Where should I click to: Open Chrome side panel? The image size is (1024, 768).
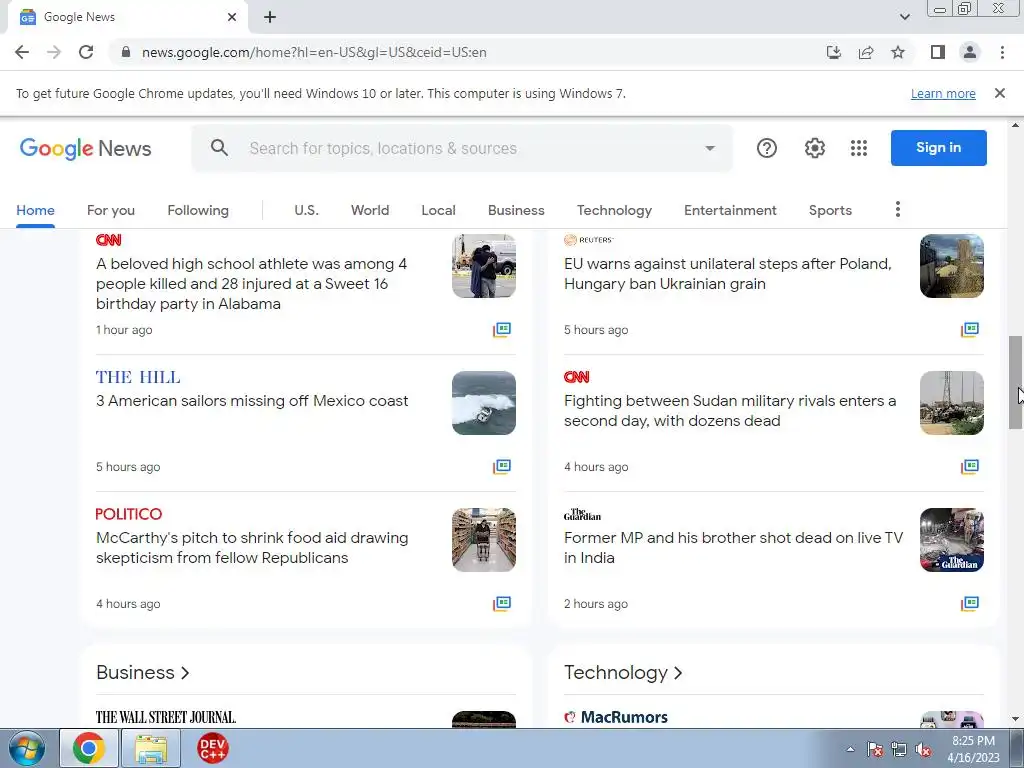(x=938, y=52)
